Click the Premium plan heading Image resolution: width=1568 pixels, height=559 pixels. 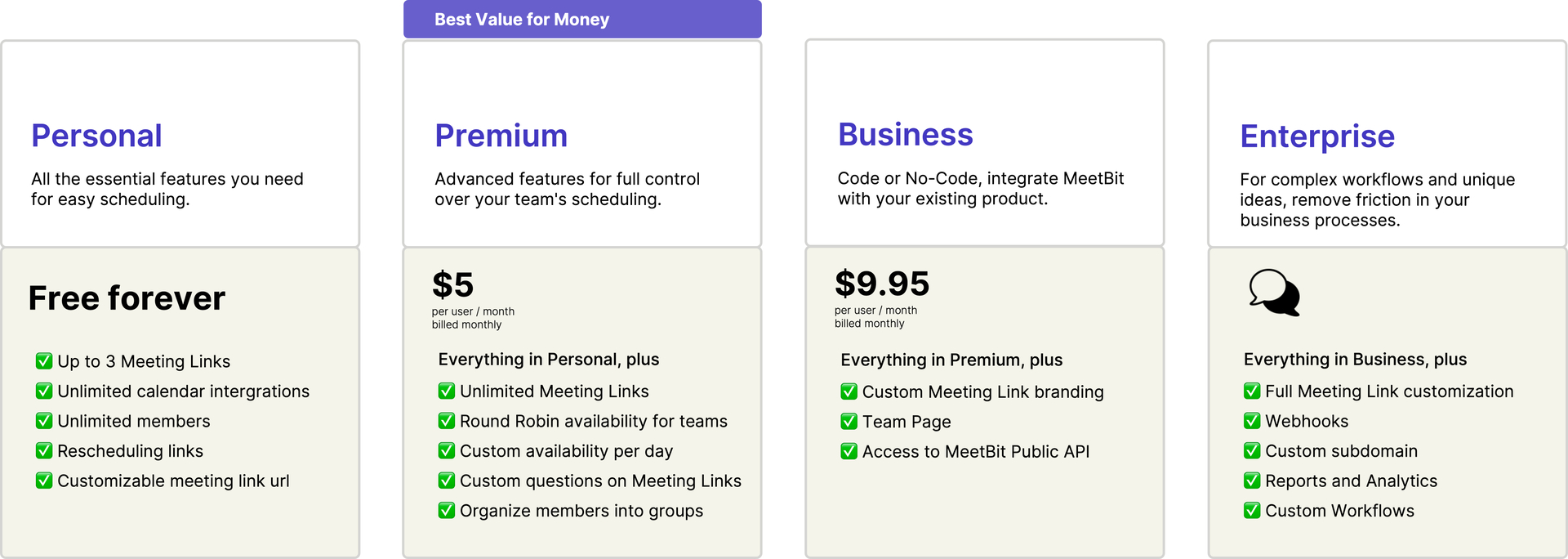(501, 136)
